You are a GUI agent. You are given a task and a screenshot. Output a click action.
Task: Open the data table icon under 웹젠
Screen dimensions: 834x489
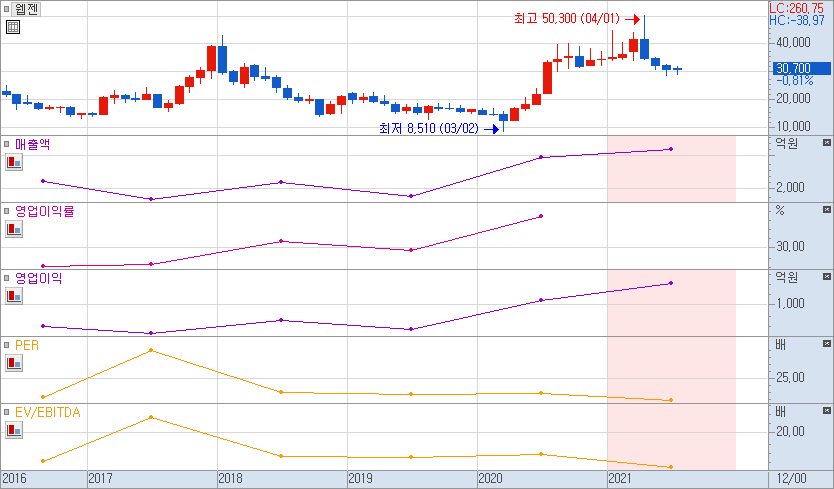pyautogui.click(x=13, y=27)
